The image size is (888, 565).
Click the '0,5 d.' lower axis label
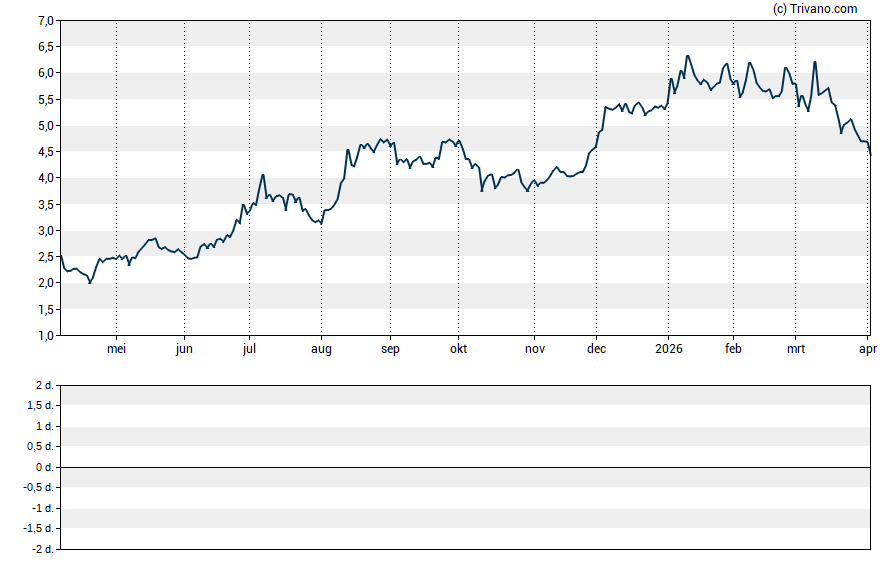click(x=40, y=447)
